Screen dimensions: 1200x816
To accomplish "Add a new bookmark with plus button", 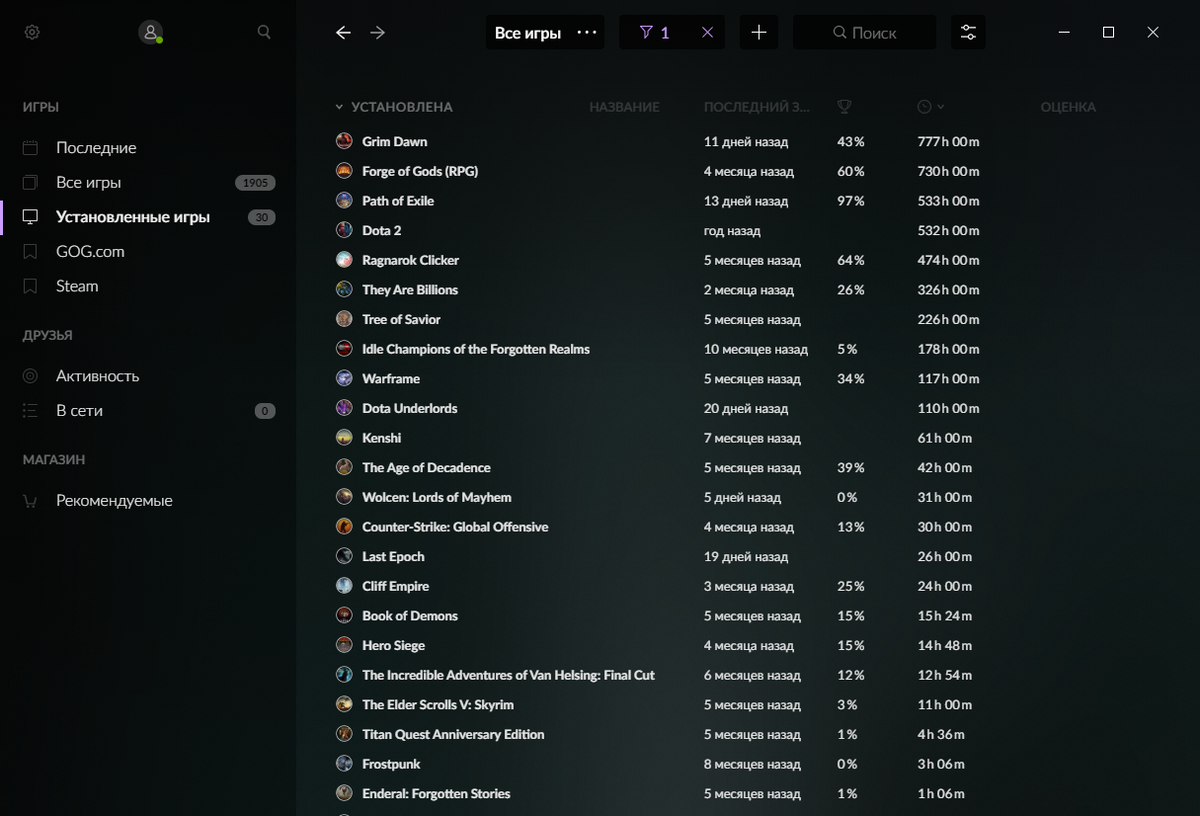I will tap(759, 32).
